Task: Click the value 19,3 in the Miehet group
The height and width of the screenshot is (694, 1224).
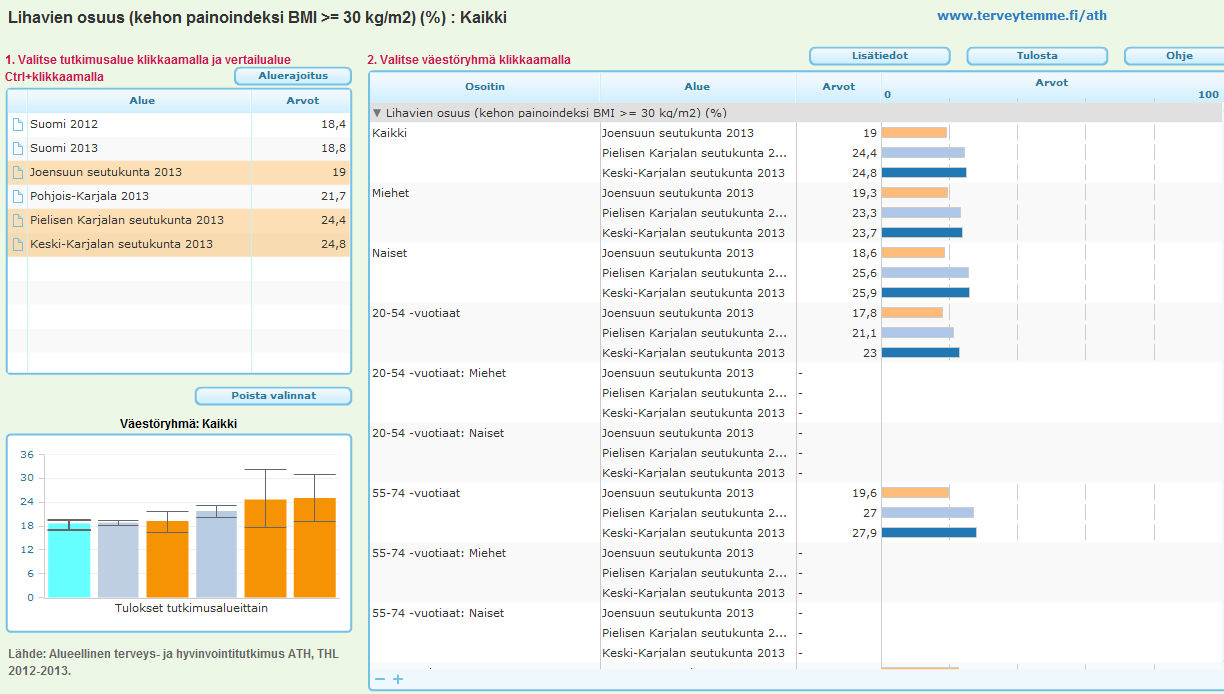Action: [864, 193]
